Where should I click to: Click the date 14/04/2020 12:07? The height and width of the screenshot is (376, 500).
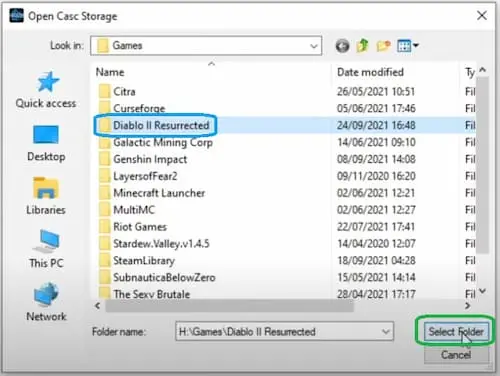(376, 244)
